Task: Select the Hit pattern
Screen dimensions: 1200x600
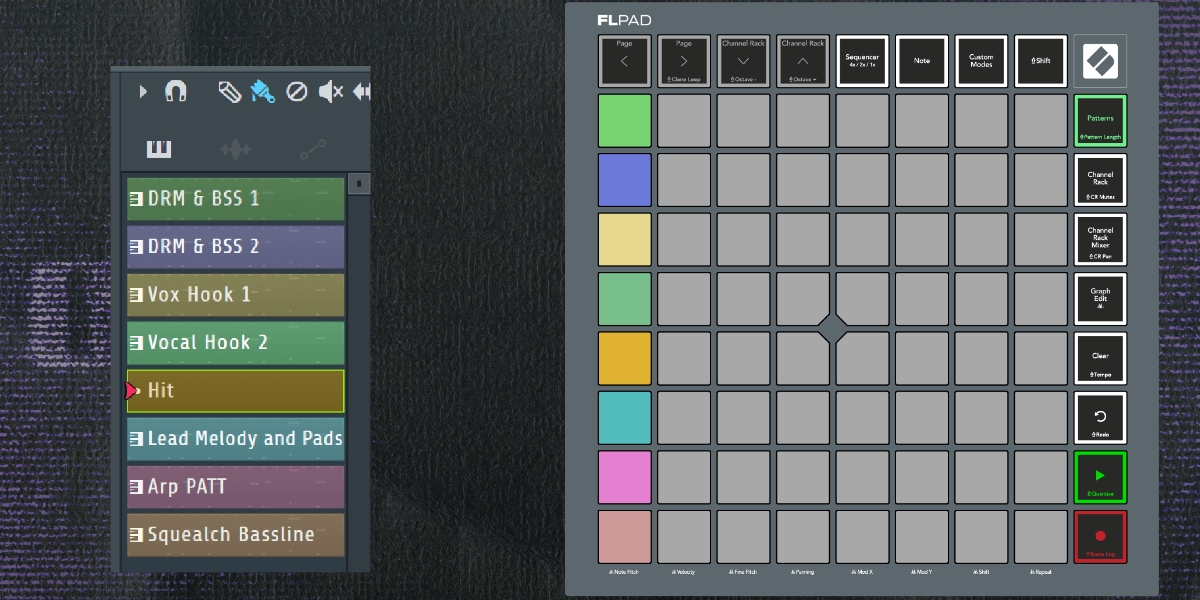Action: 236,391
